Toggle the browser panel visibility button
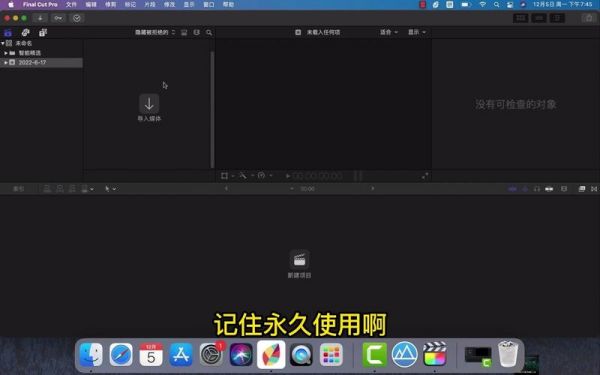600x375 pixels. click(520, 18)
